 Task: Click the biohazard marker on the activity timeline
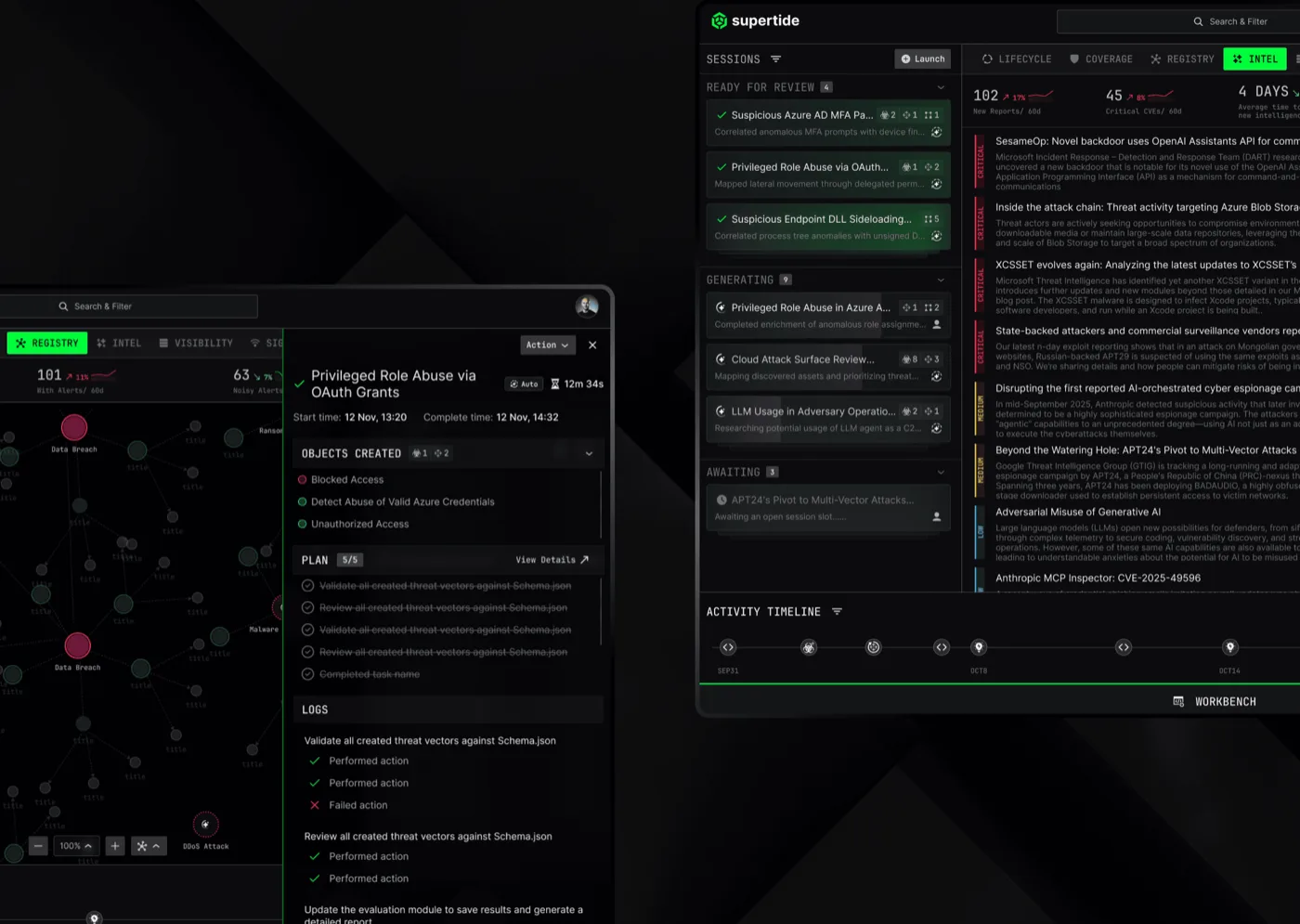(809, 647)
